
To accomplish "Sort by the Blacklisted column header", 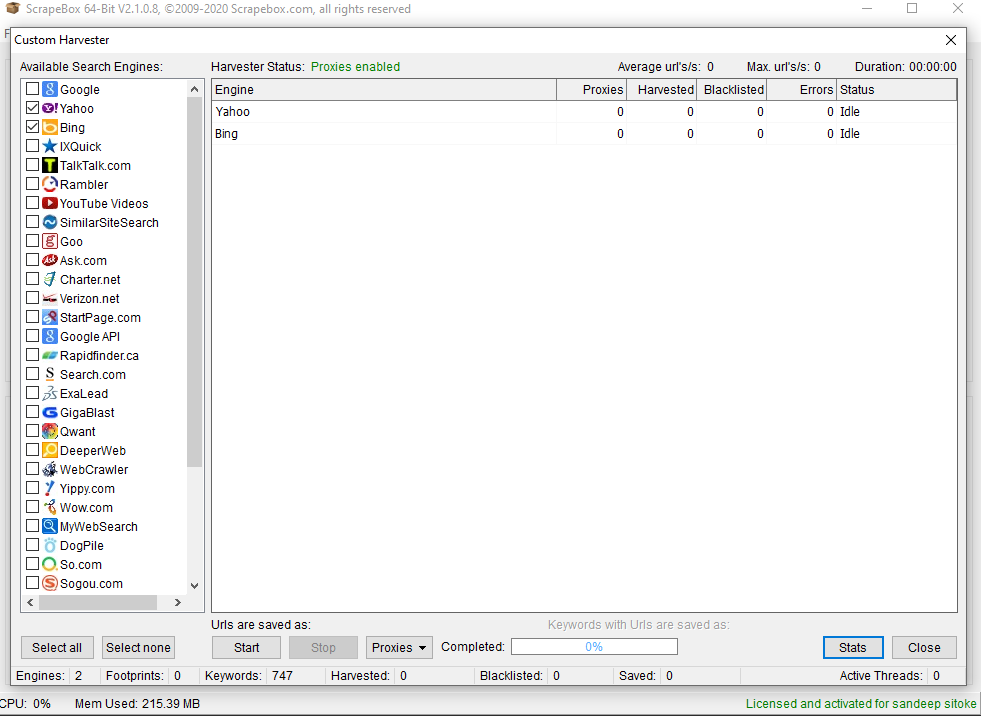I will [731, 90].
